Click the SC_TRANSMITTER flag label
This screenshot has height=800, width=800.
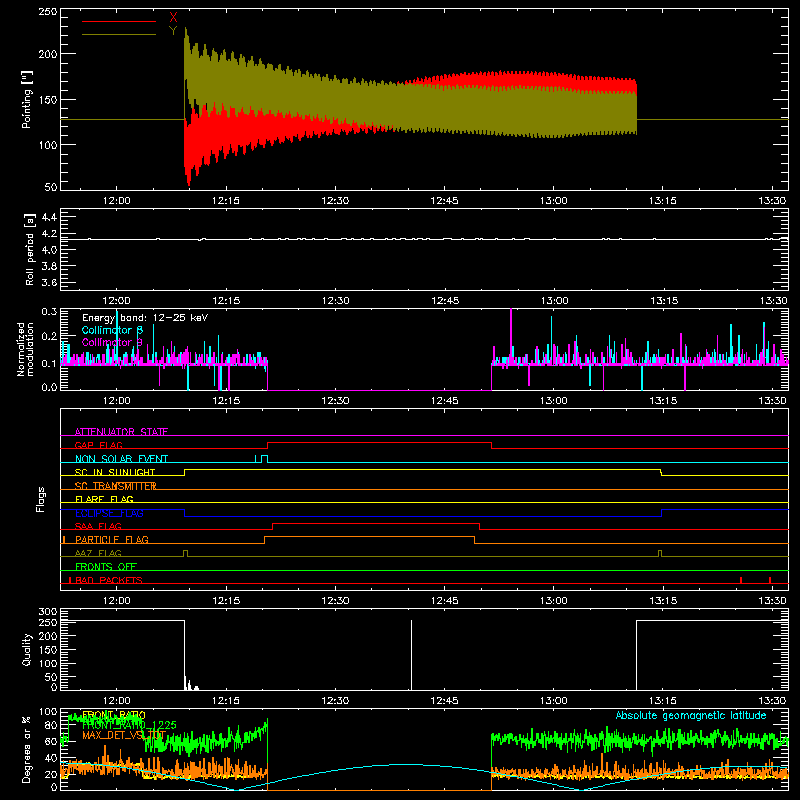(x=115, y=486)
